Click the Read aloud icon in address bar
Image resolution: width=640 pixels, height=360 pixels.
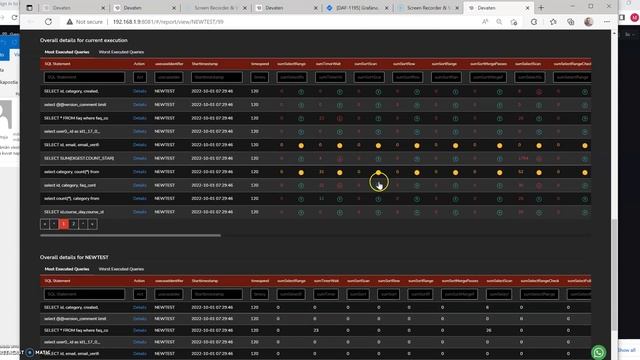point(485,22)
